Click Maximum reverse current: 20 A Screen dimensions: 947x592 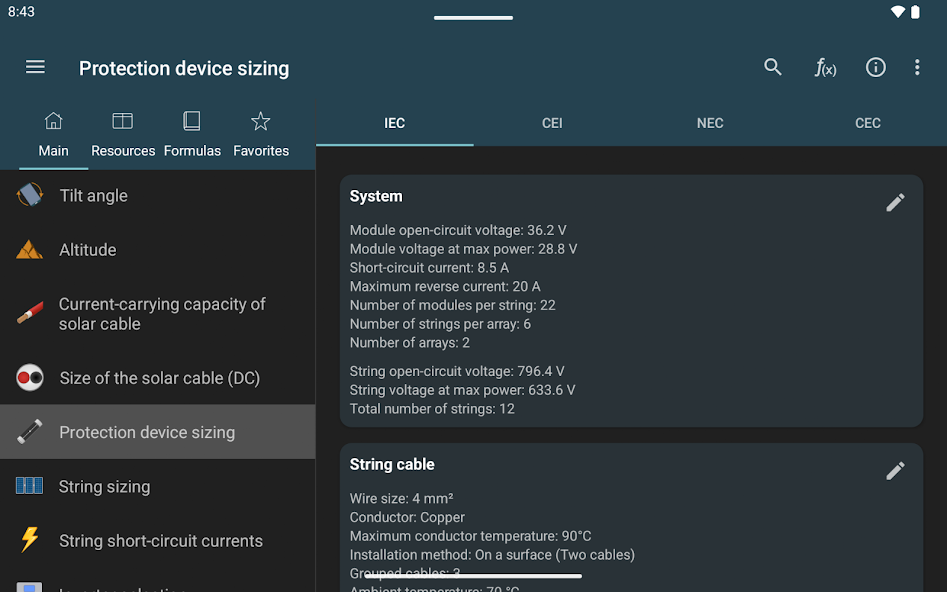pyautogui.click(x=445, y=286)
